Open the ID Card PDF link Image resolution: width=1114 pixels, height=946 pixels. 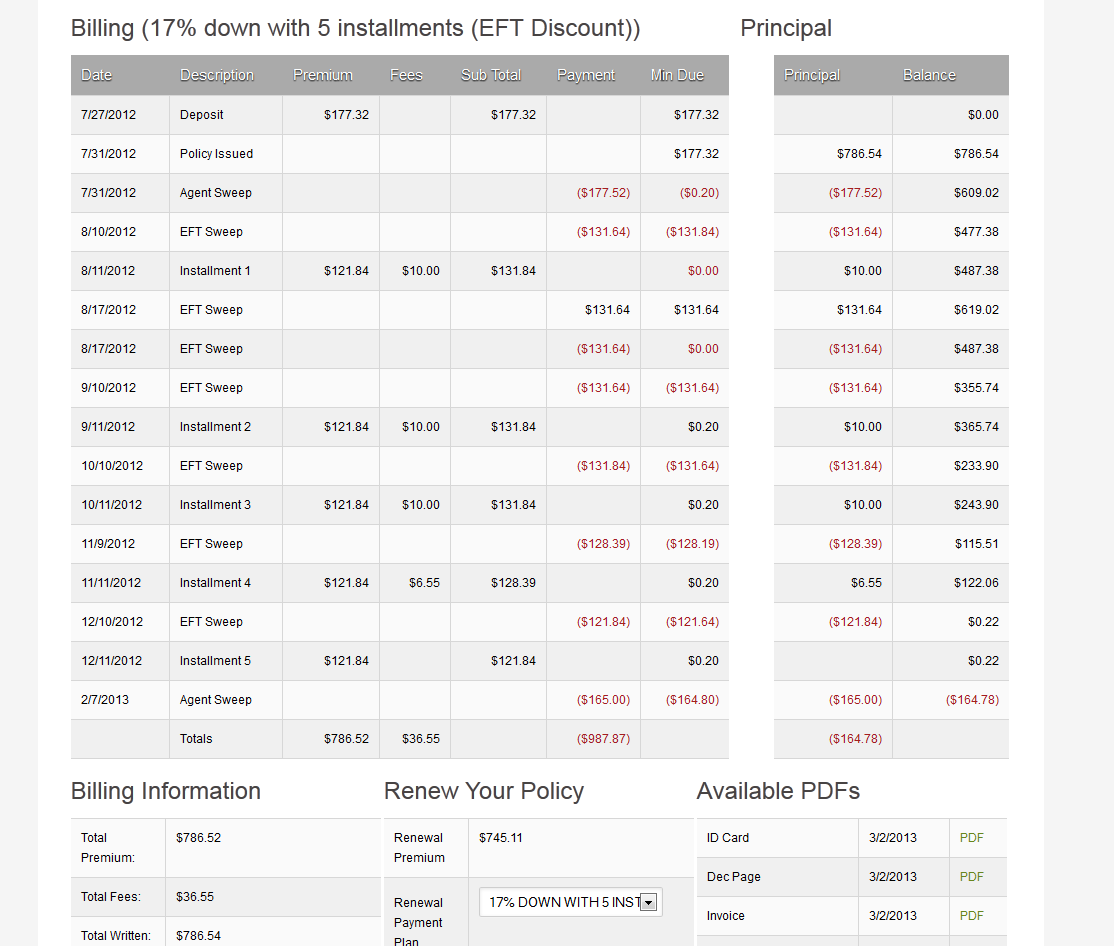[971, 838]
